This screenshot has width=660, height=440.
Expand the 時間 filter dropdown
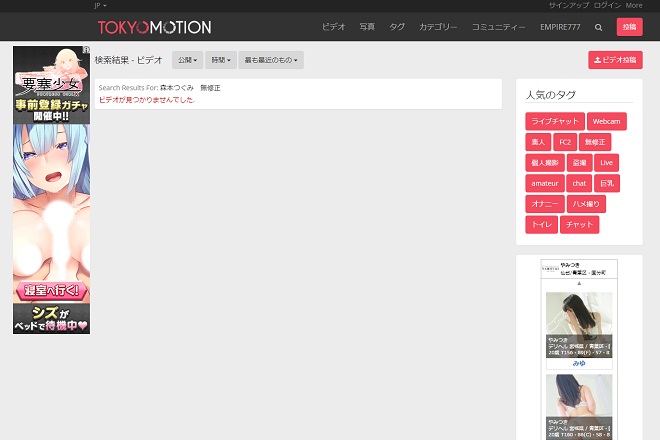click(221, 60)
